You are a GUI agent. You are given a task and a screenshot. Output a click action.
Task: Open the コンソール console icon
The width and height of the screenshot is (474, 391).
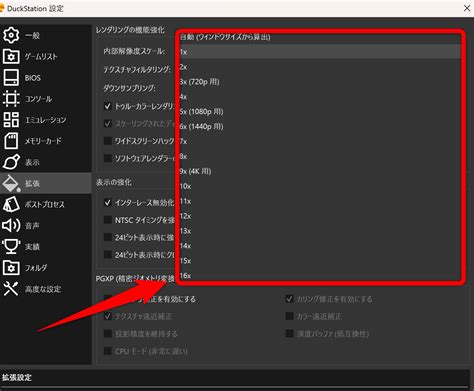tap(11, 99)
